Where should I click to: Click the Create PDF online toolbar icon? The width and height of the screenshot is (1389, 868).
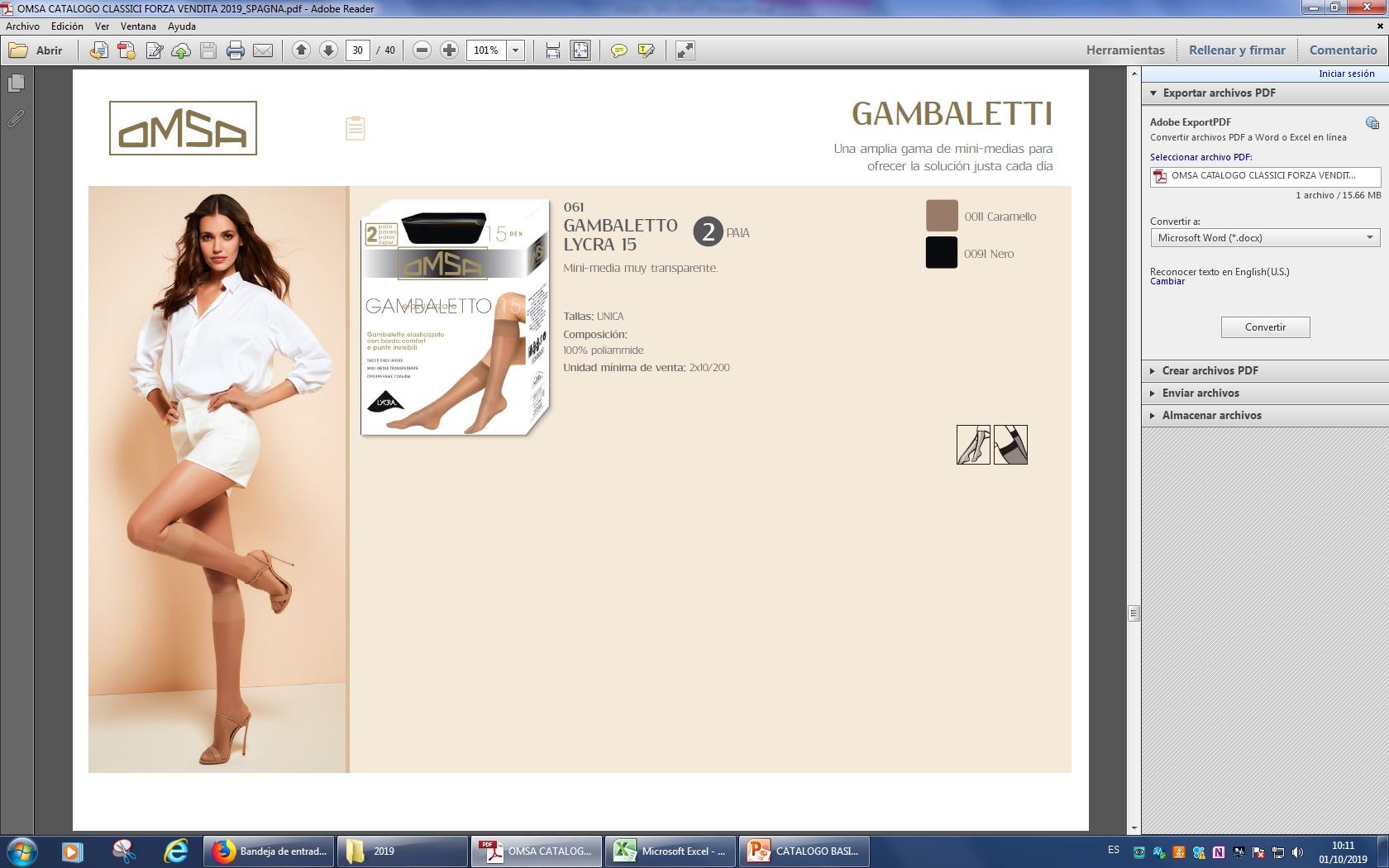coord(98,50)
